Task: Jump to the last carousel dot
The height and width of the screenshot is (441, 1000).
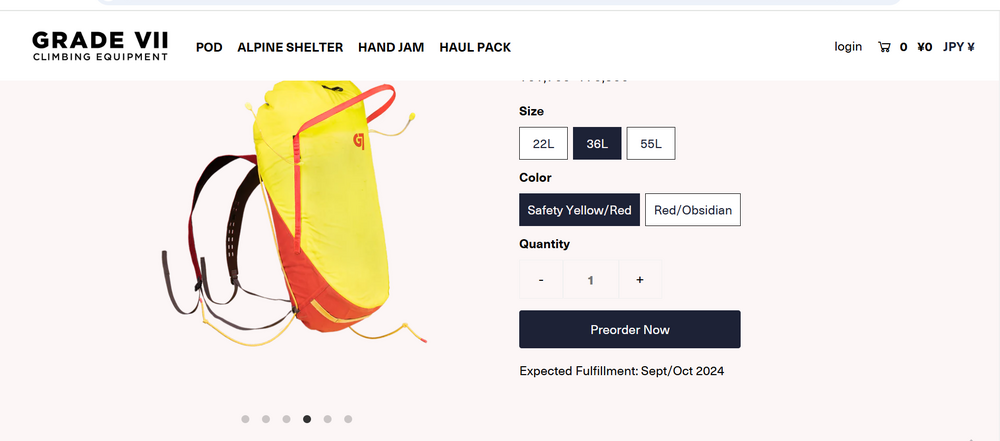Action: pyautogui.click(x=348, y=419)
